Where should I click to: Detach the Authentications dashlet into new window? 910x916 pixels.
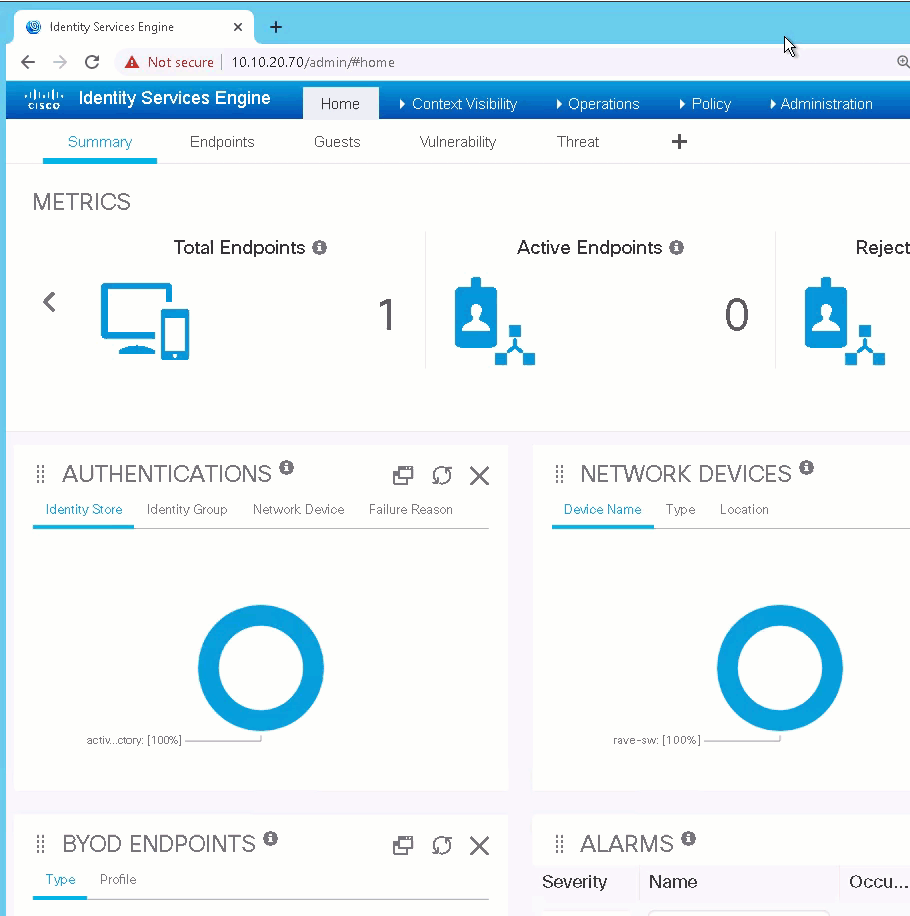[403, 476]
